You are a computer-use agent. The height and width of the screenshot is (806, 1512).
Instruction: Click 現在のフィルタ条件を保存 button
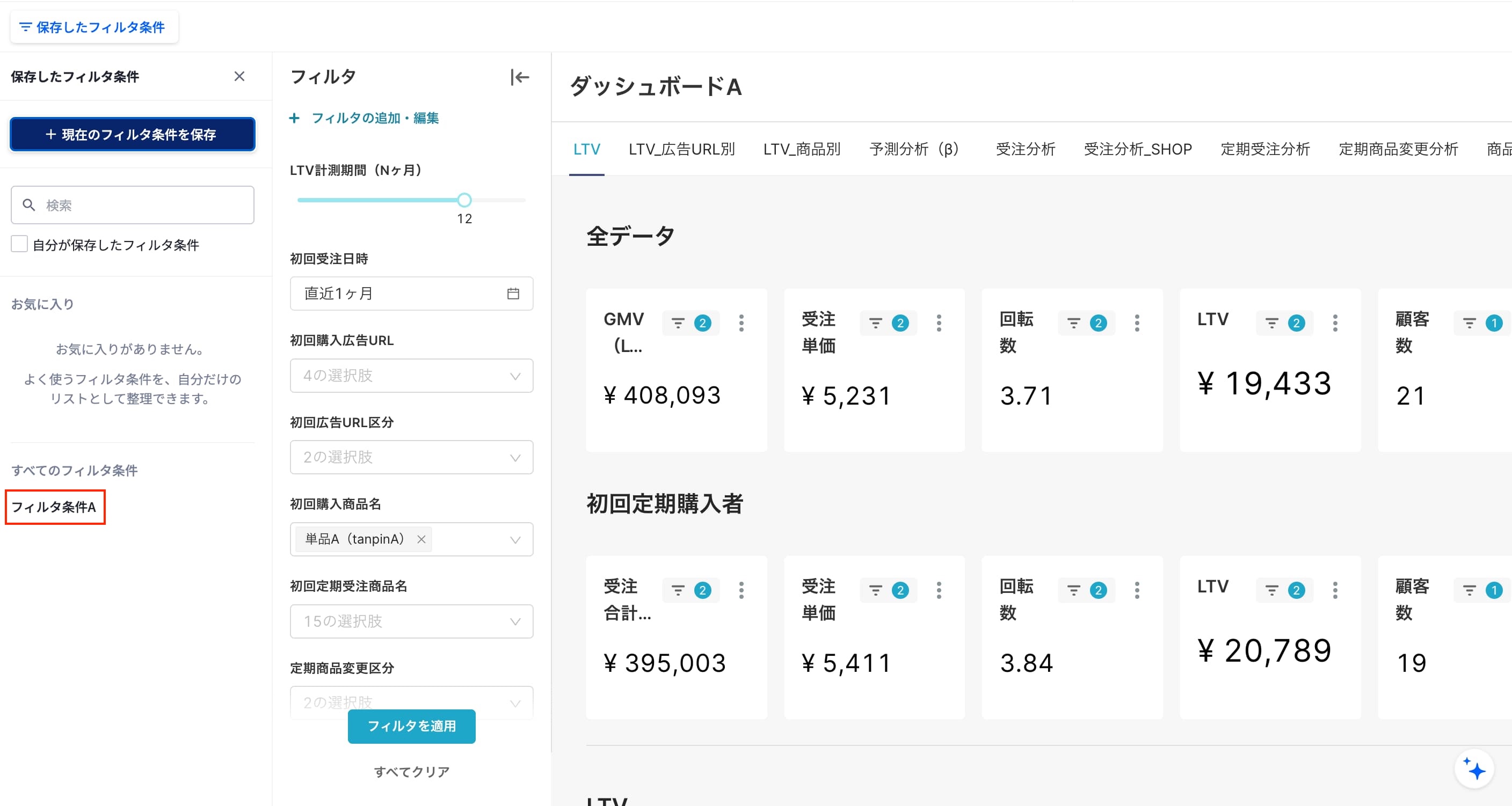click(133, 134)
